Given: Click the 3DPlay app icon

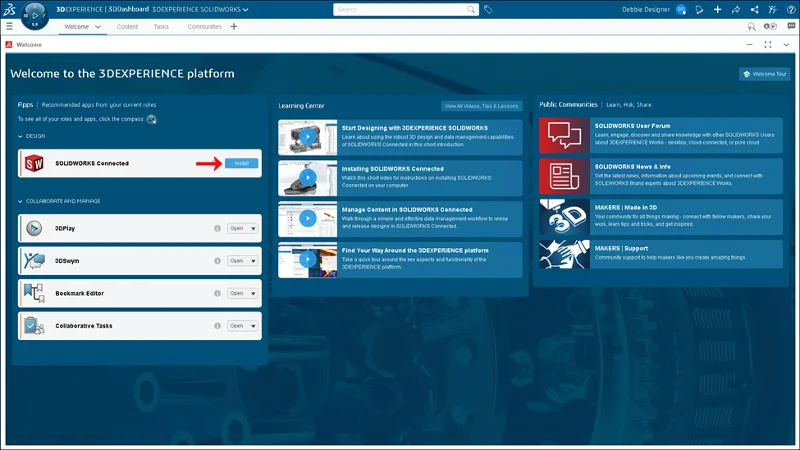Looking at the screenshot, I should [34, 228].
